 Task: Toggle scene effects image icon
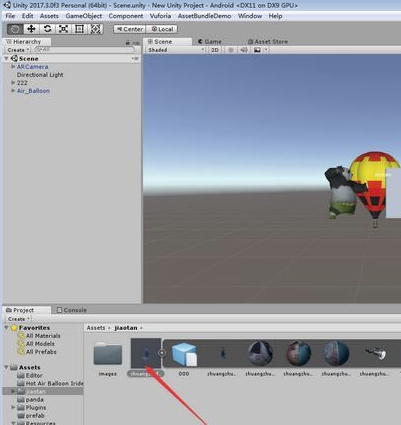257,50
